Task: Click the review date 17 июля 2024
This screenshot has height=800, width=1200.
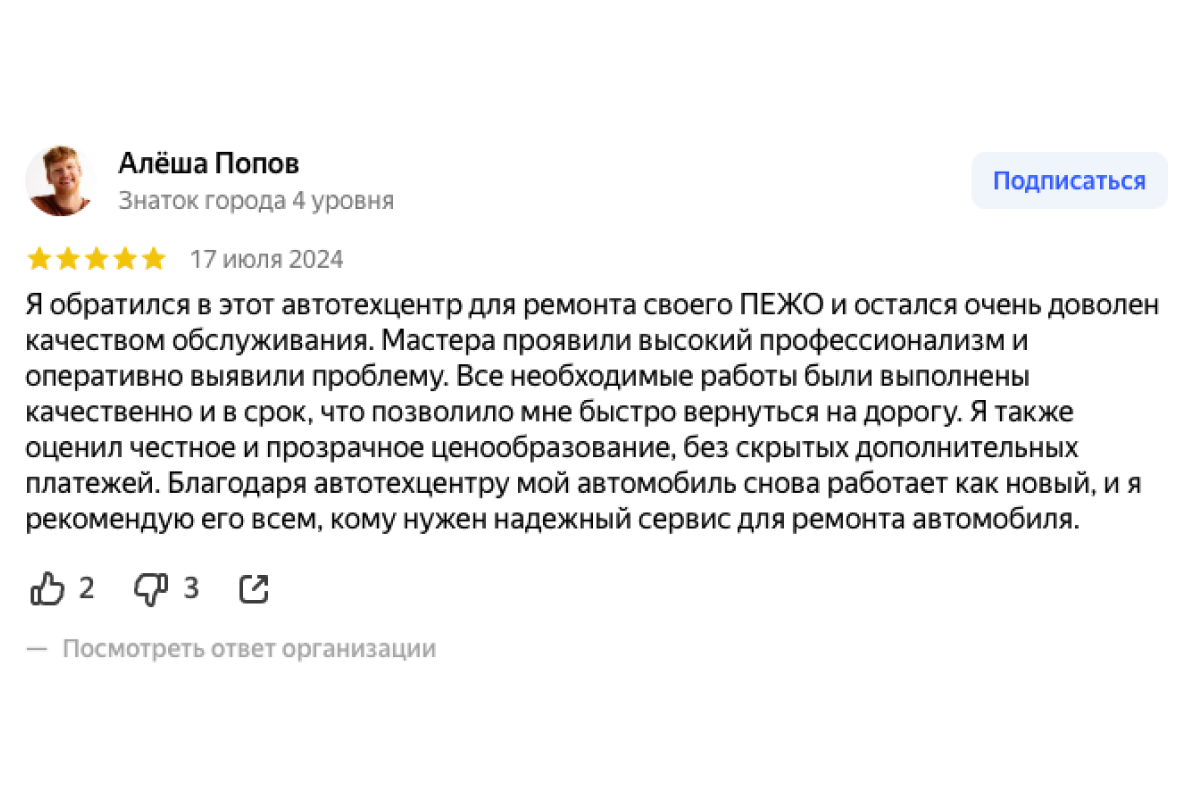Action: [267, 260]
